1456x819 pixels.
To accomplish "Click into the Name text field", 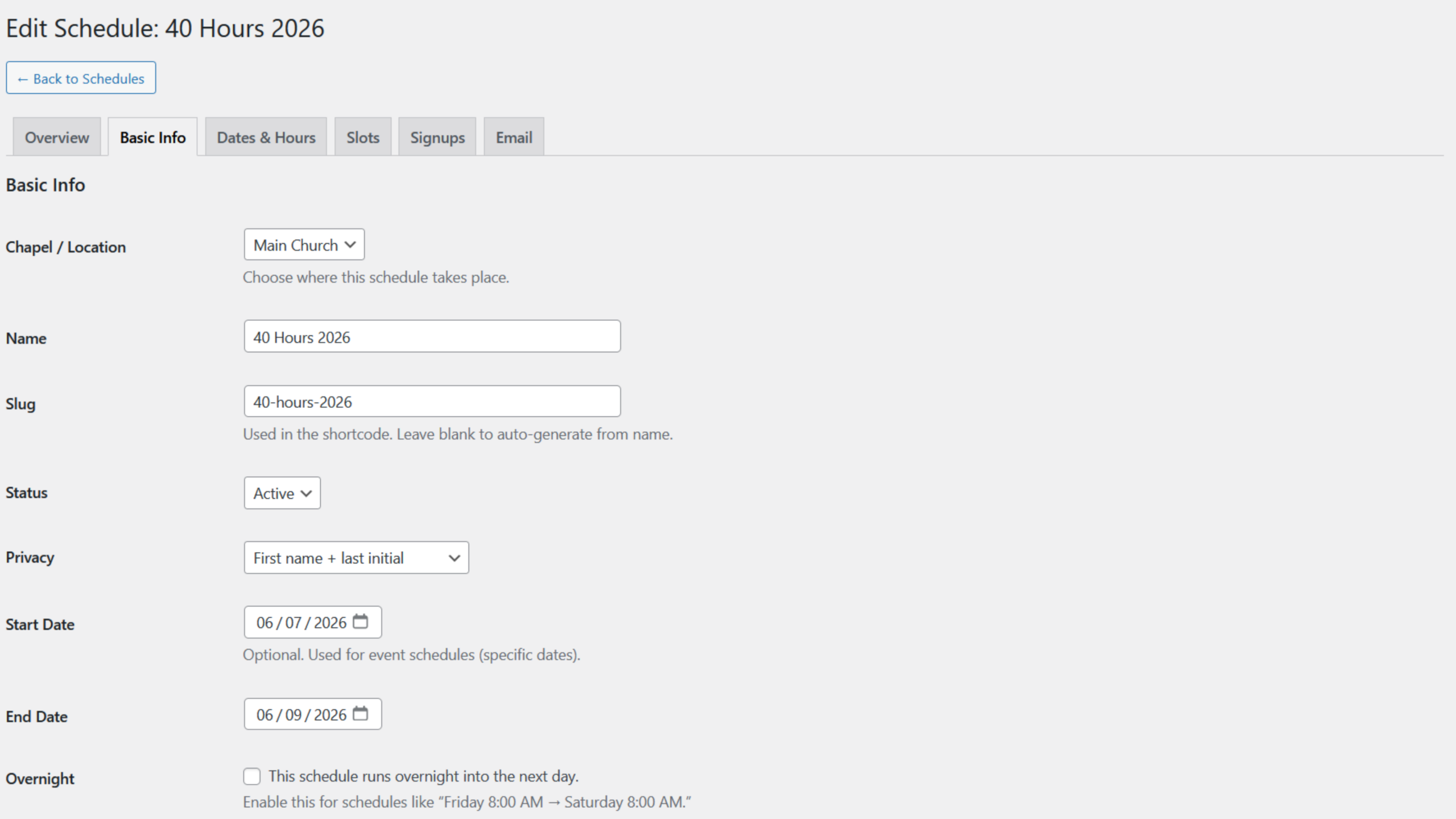I will point(432,337).
